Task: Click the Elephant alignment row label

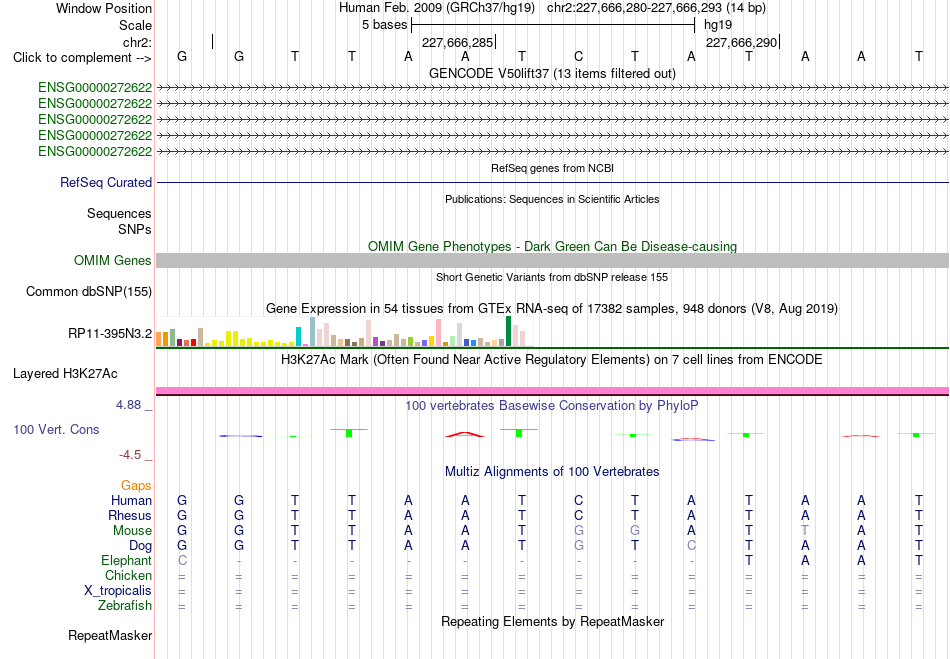Action: tap(126, 560)
